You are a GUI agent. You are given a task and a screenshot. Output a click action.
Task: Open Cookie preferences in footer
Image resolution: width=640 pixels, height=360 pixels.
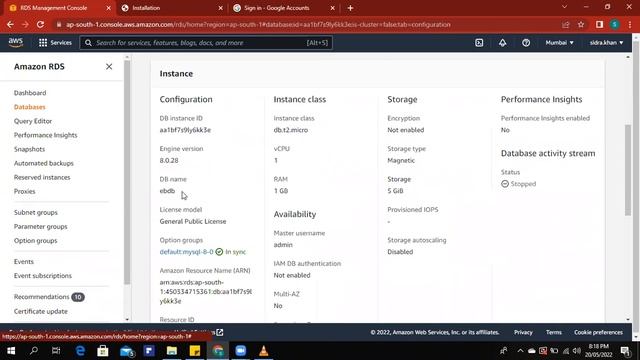[598, 332]
